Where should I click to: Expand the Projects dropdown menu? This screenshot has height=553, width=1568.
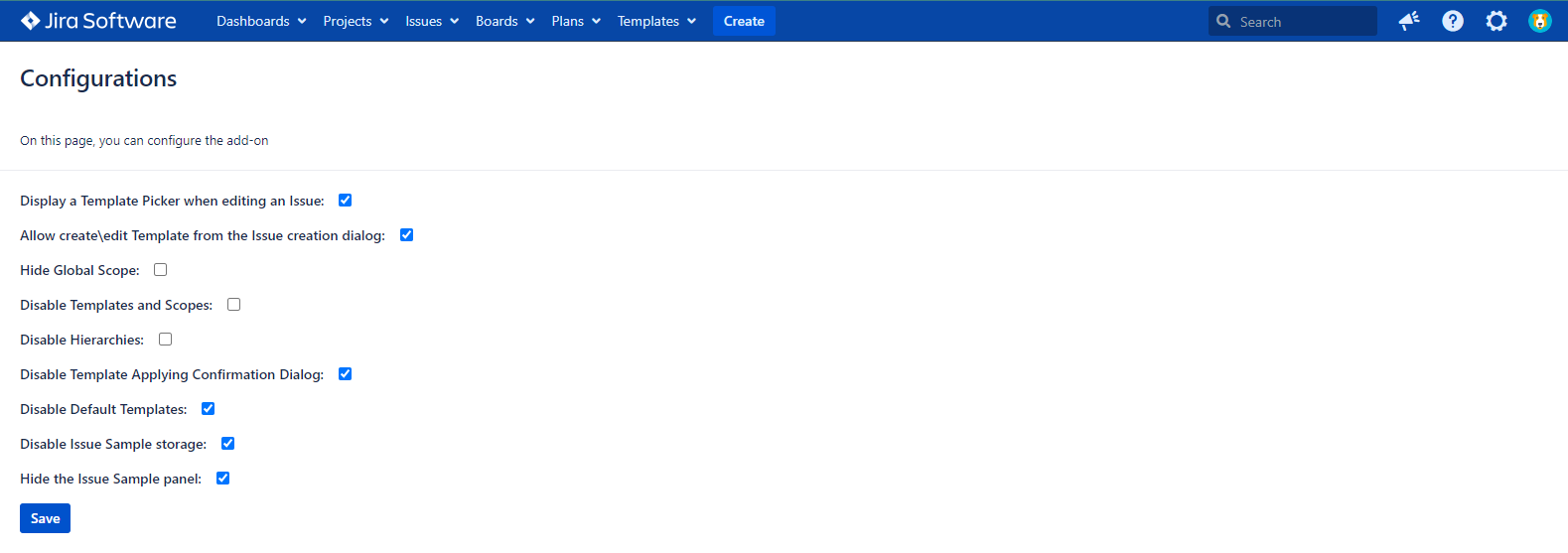click(x=356, y=21)
